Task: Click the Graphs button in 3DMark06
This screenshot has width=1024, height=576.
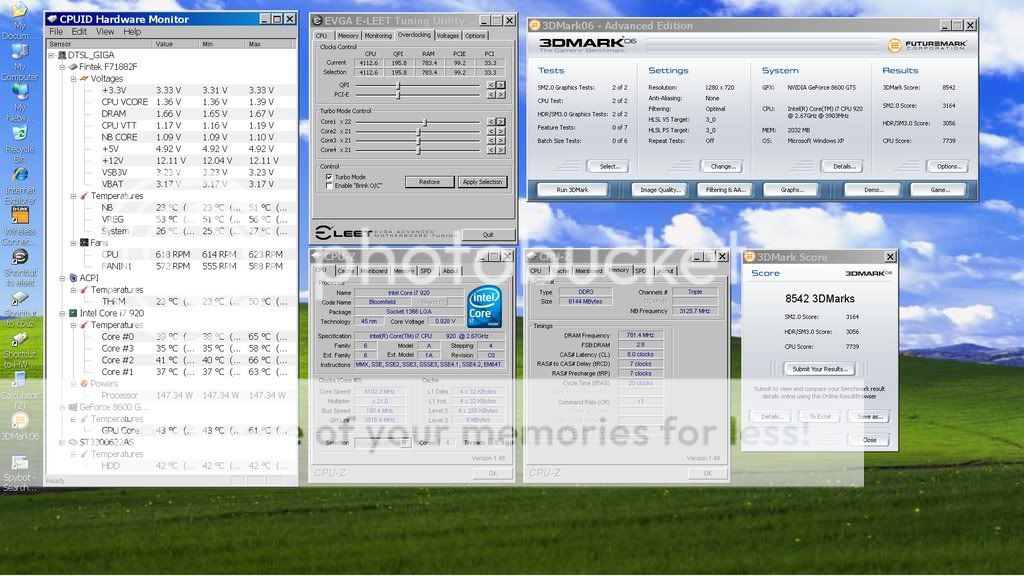Action: tap(792, 190)
